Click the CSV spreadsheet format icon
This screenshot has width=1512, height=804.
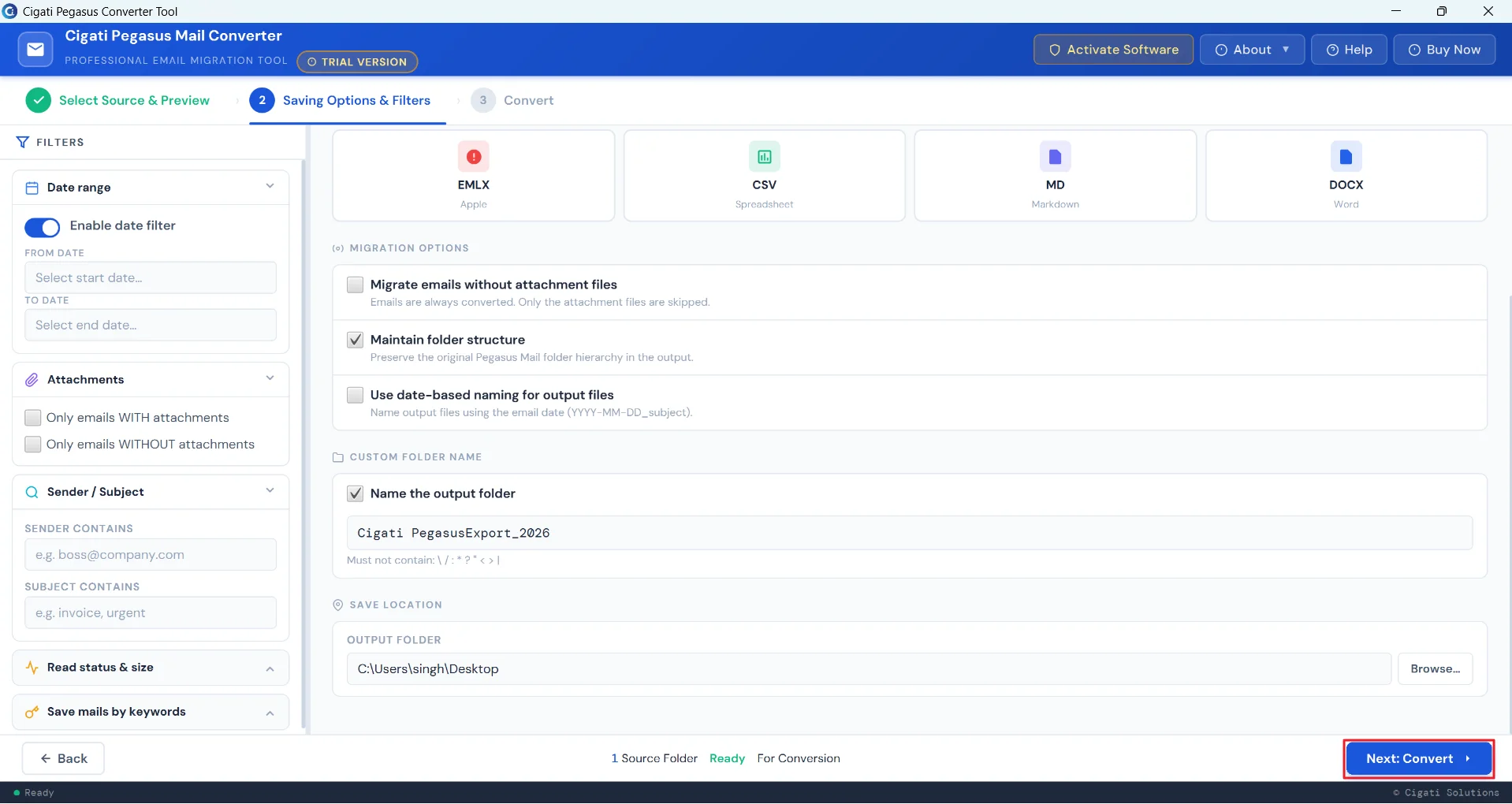click(764, 157)
